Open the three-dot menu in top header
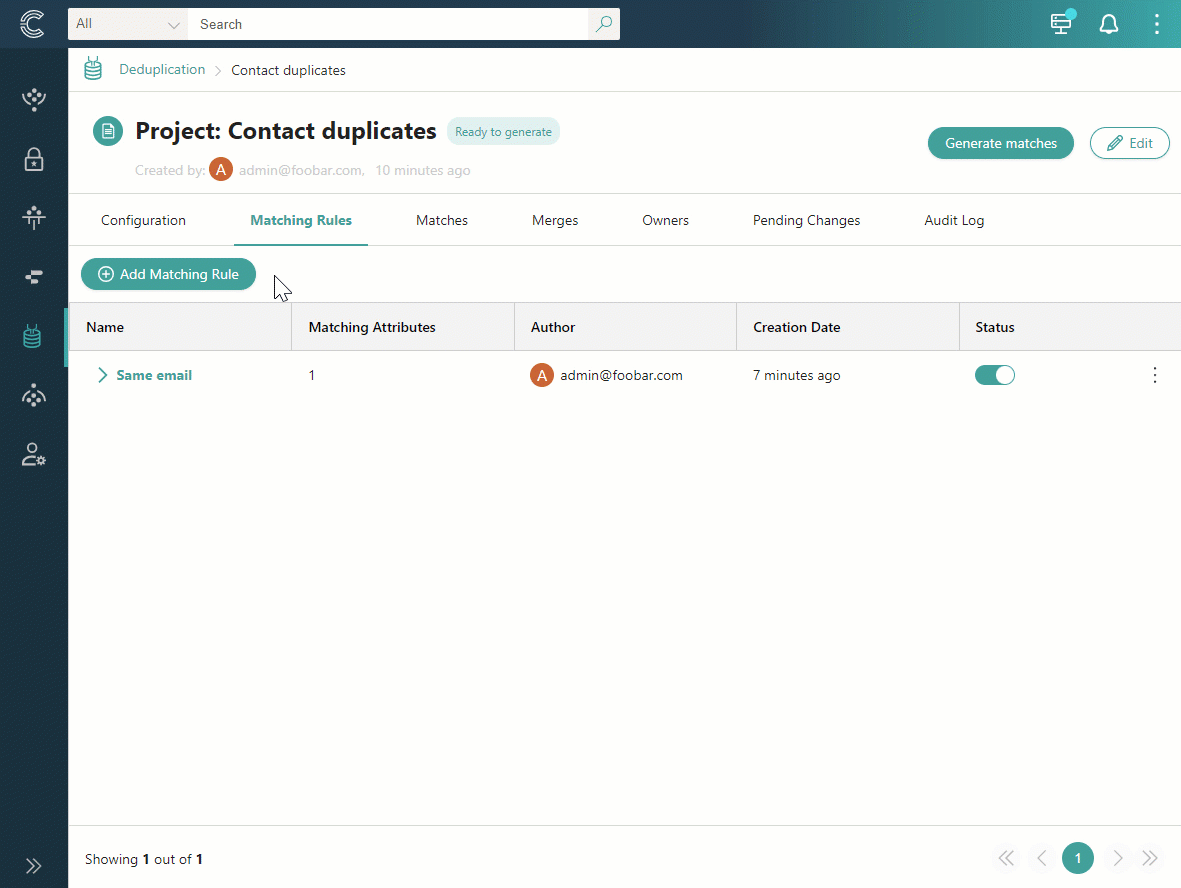Image resolution: width=1181 pixels, height=888 pixels. click(x=1156, y=24)
